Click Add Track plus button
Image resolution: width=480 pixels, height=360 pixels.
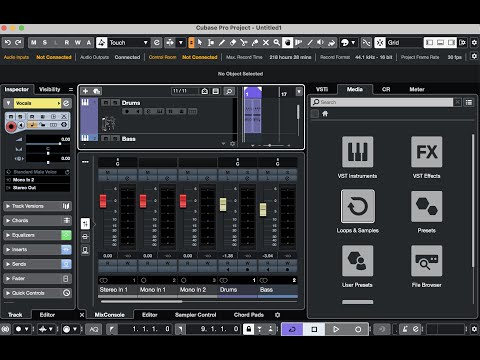pos(85,91)
